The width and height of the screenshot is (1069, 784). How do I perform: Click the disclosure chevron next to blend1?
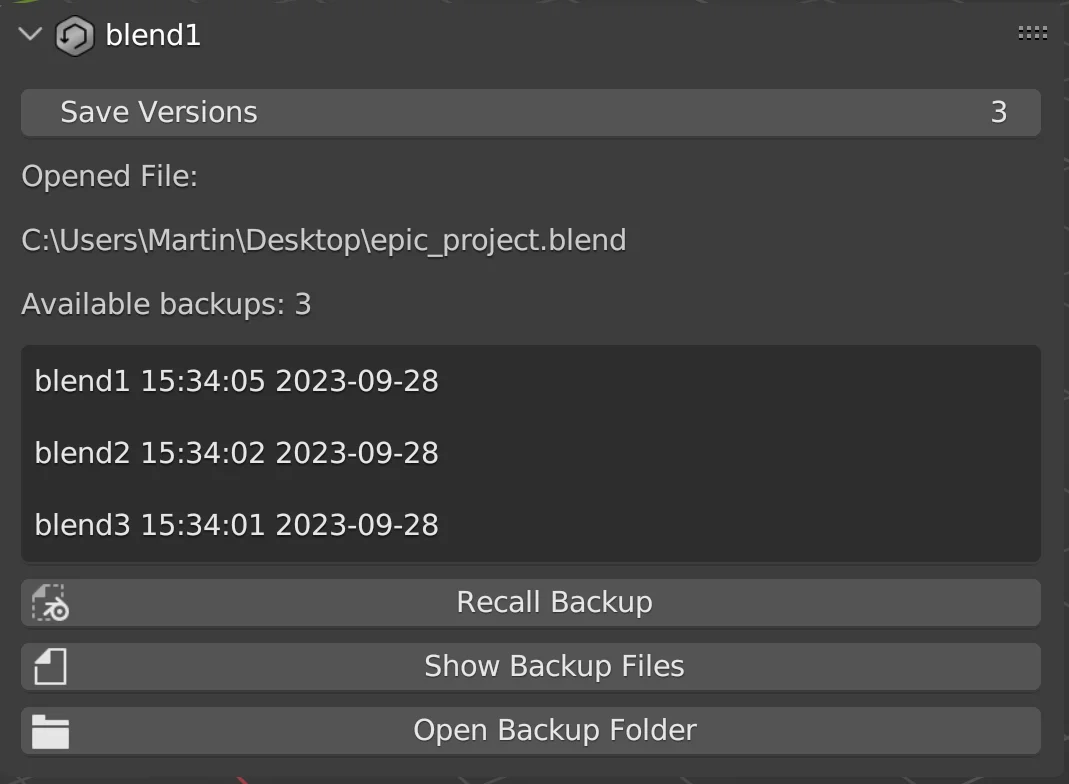[x=28, y=33]
